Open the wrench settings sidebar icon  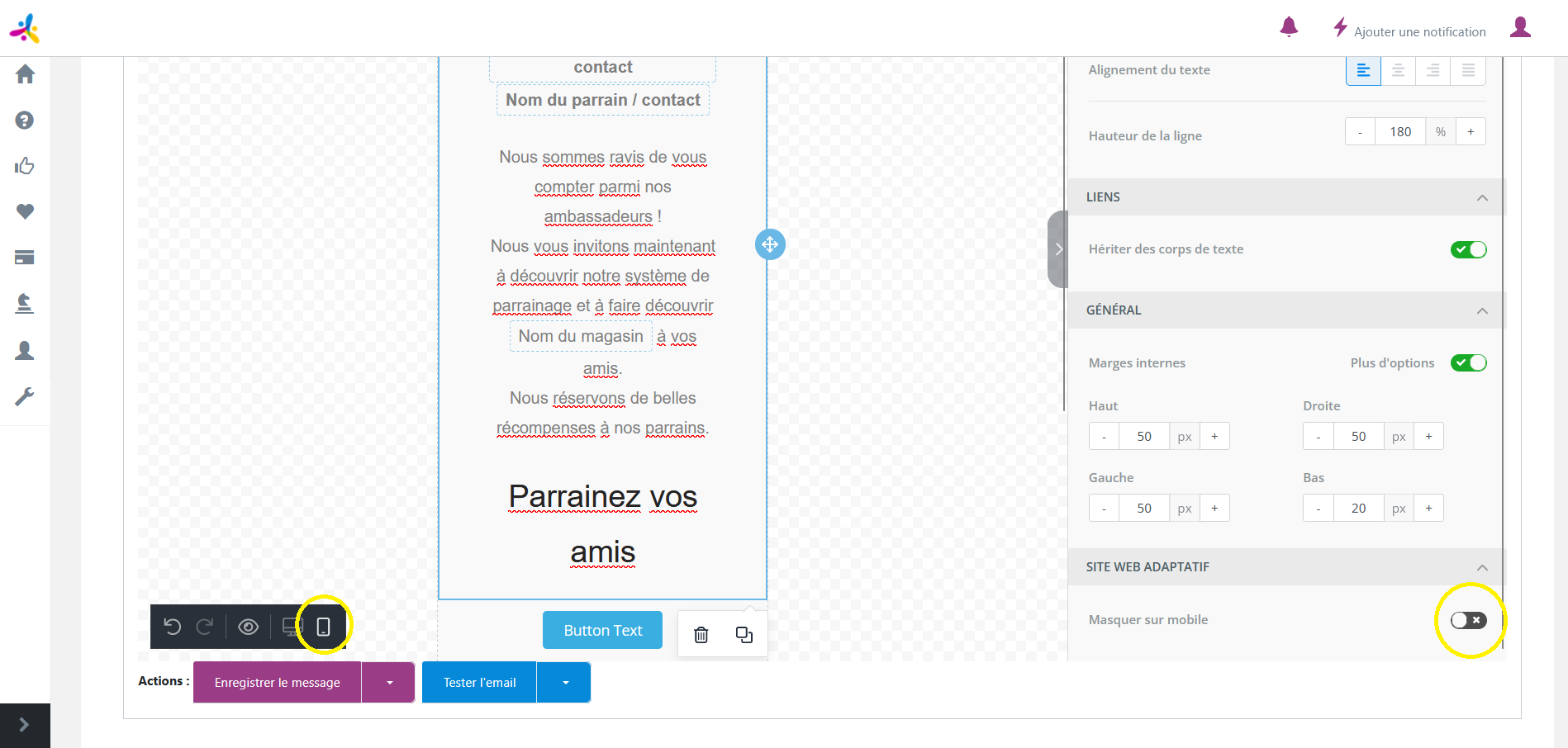click(25, 397)
